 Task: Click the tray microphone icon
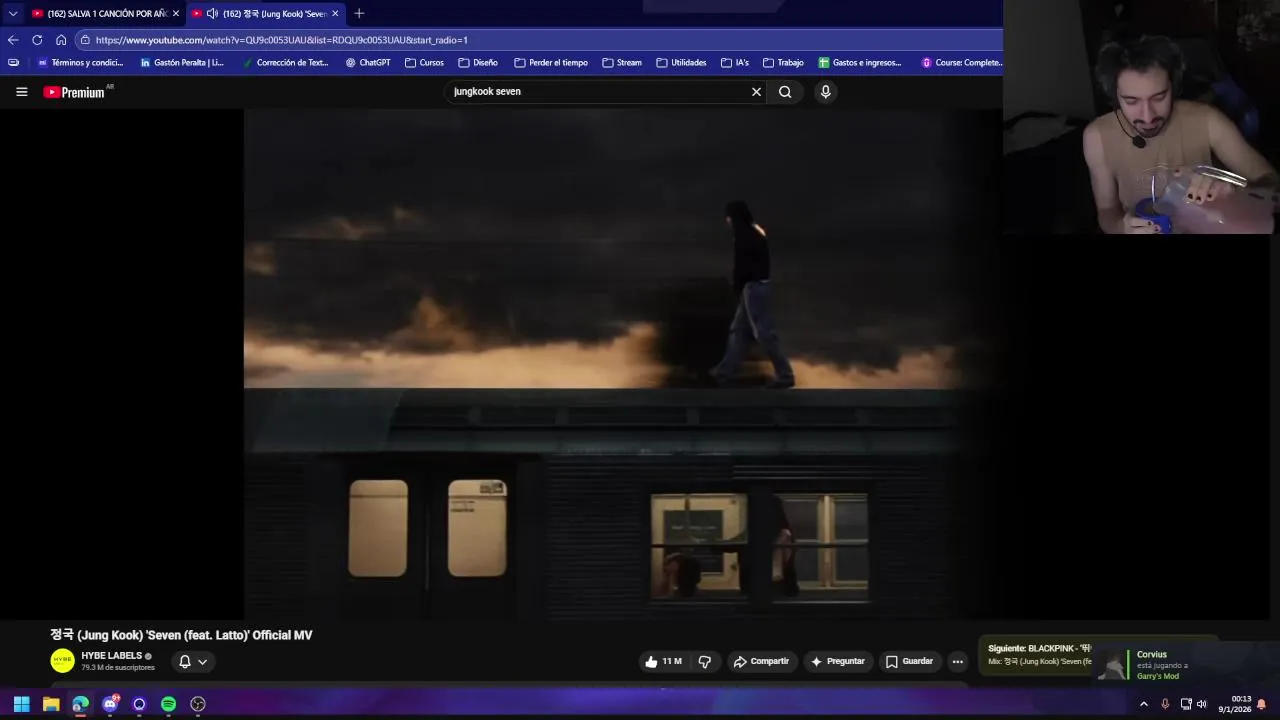click(1165, 704)
